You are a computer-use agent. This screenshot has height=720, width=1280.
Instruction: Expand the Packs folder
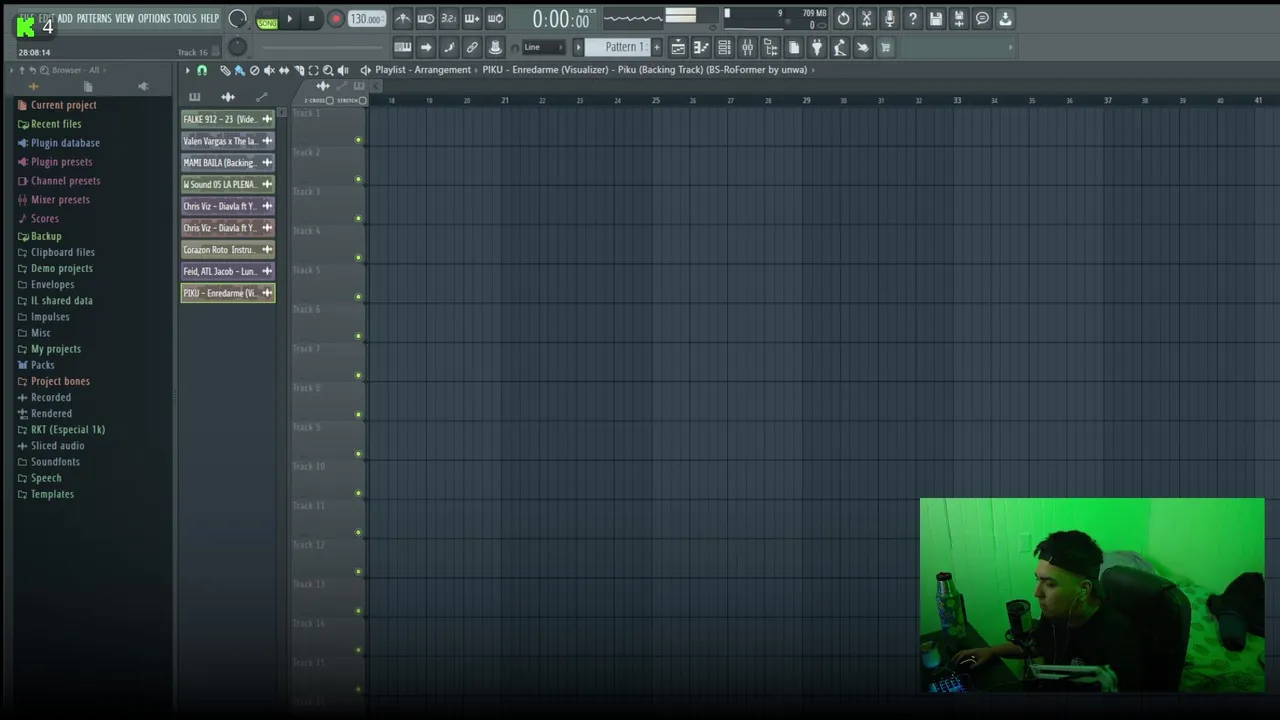point(42,365)
